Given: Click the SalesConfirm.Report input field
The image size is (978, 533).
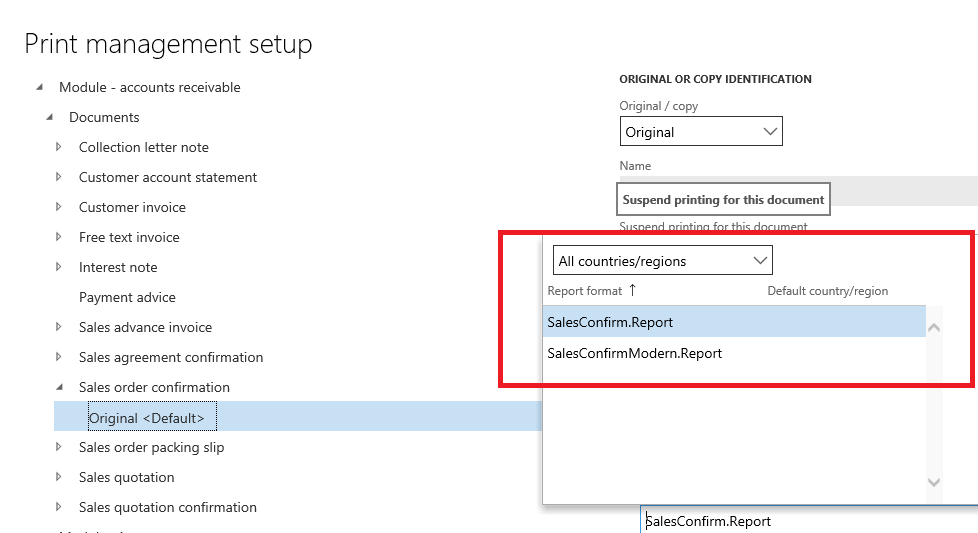Looking at the screenshot, I should (809, 520).
